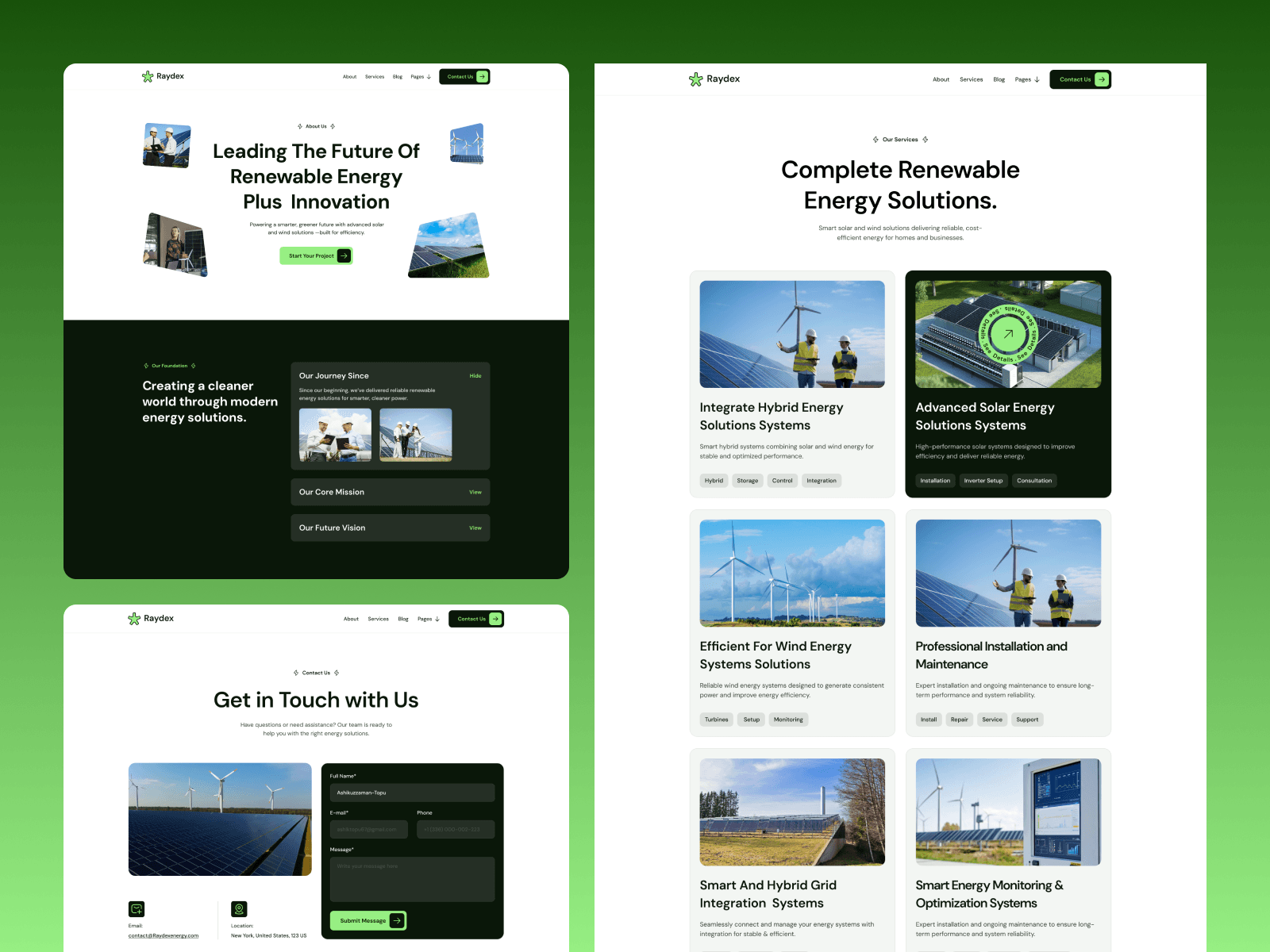Image resolution: width=1270 pixels, height=952 pixels.
Task: Click the Raydex star logo on the services page
Action: [x=696, y=79]
